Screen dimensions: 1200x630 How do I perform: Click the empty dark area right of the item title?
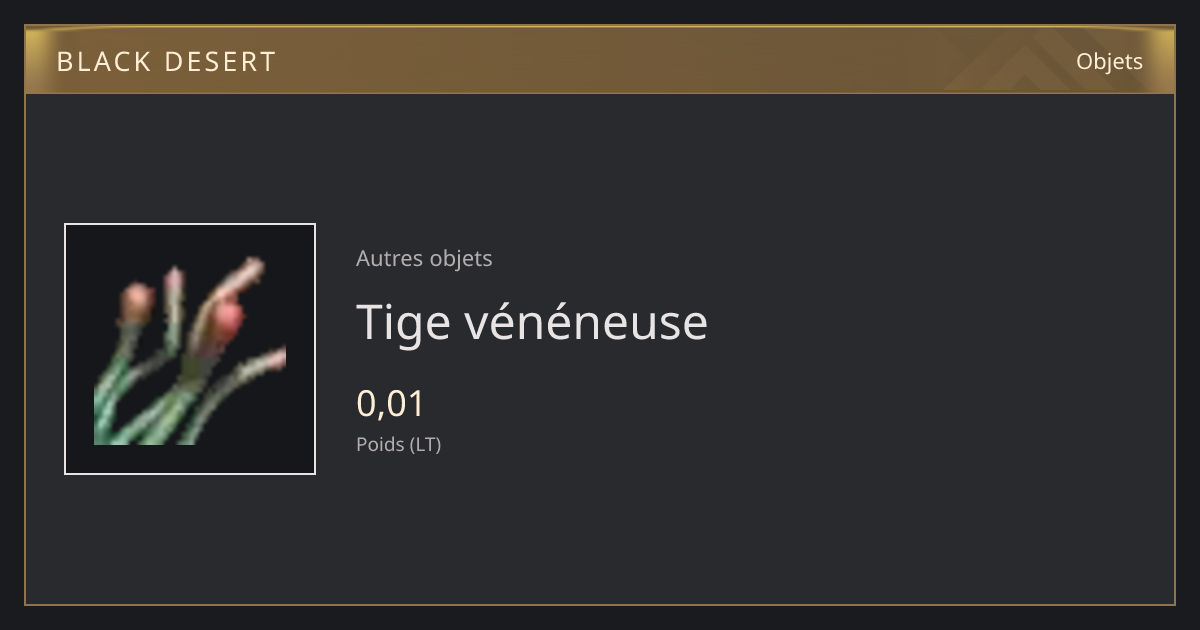click(x=930, y=322)
